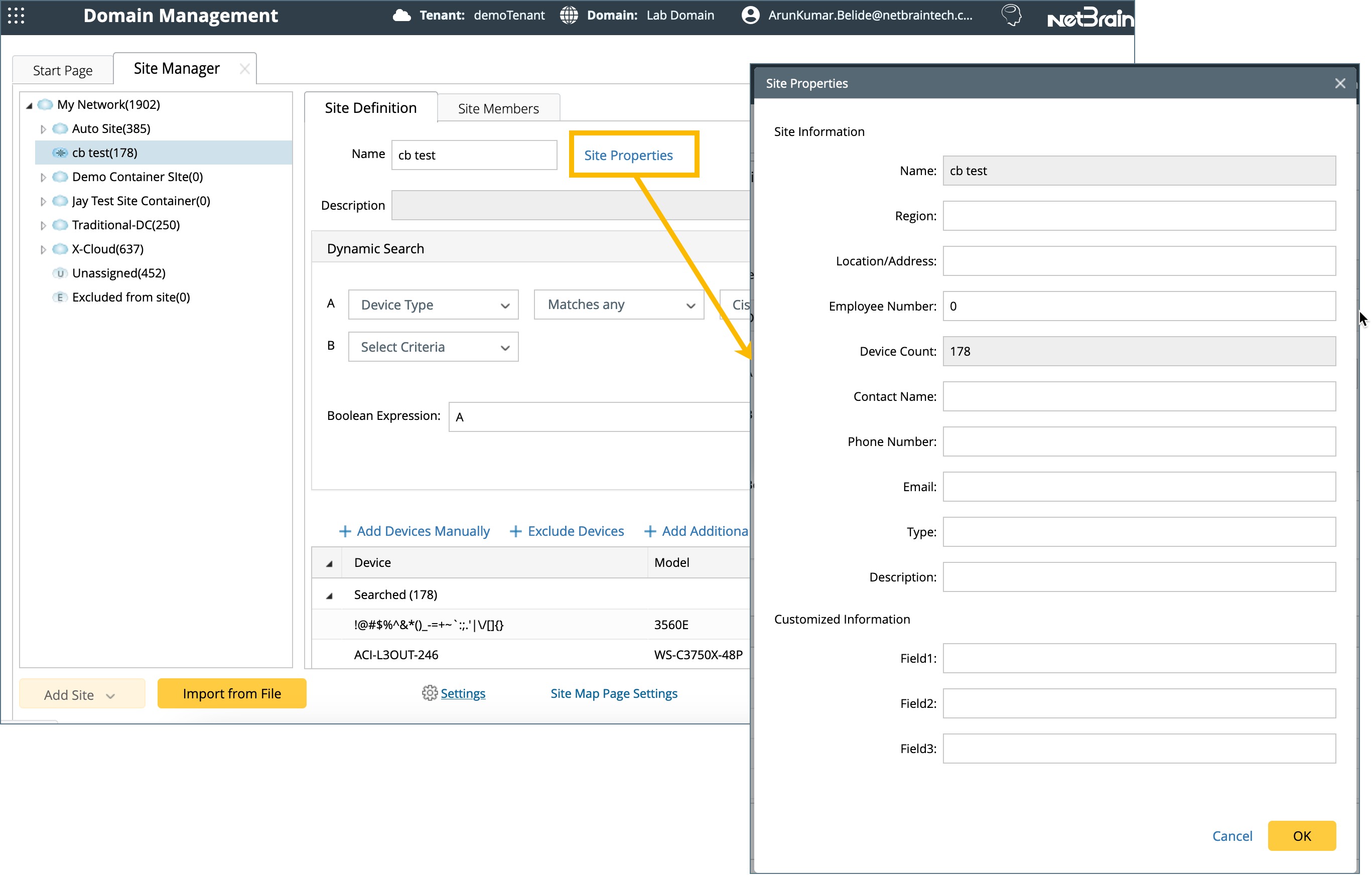Switch to the Site Members tab
The height and width of the screenshot is (891, 1372).
[x=498, y=108]
